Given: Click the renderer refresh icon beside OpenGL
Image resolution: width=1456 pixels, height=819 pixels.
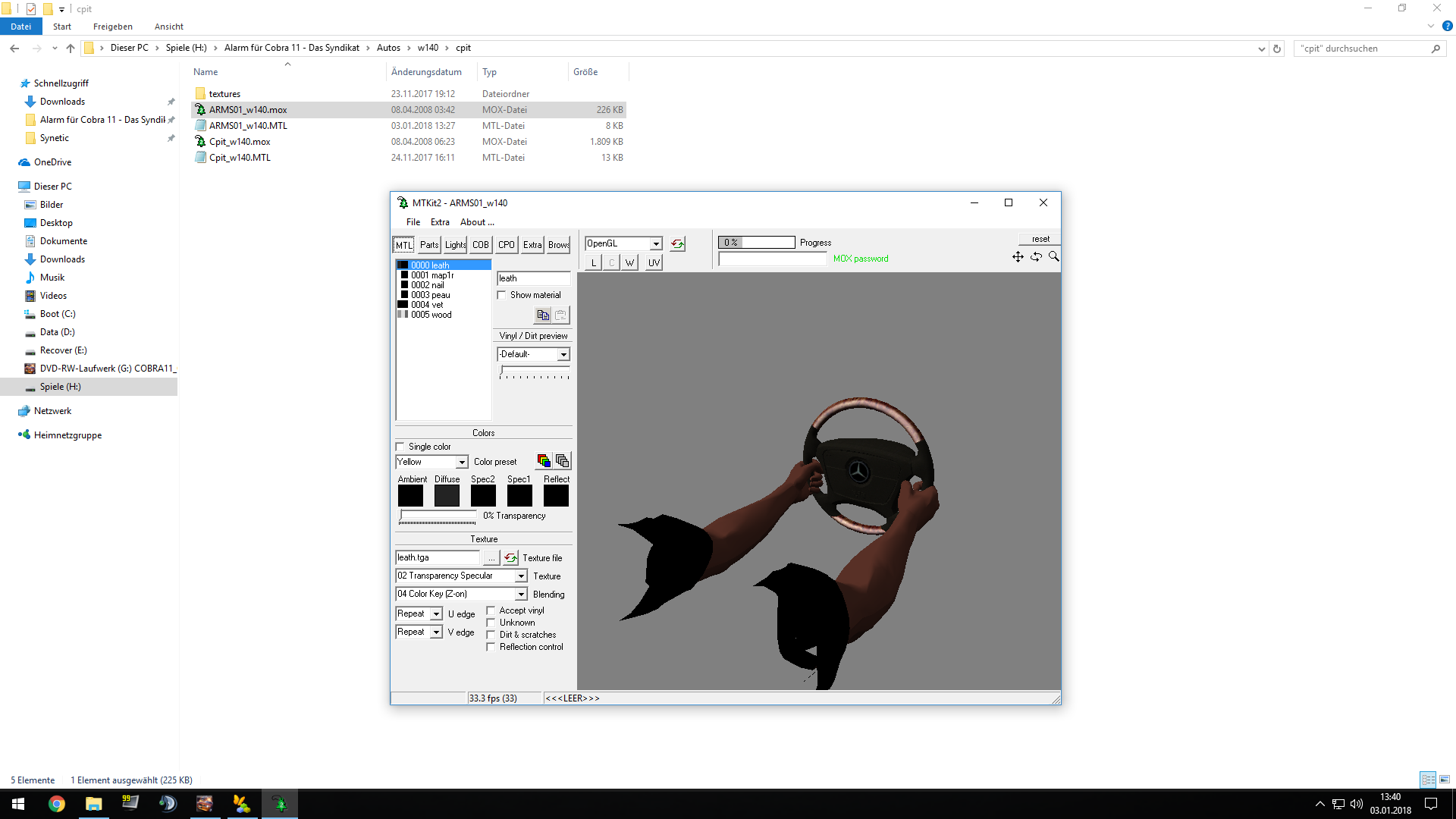Looking at the screenshot, I should (x=677, y=244).
